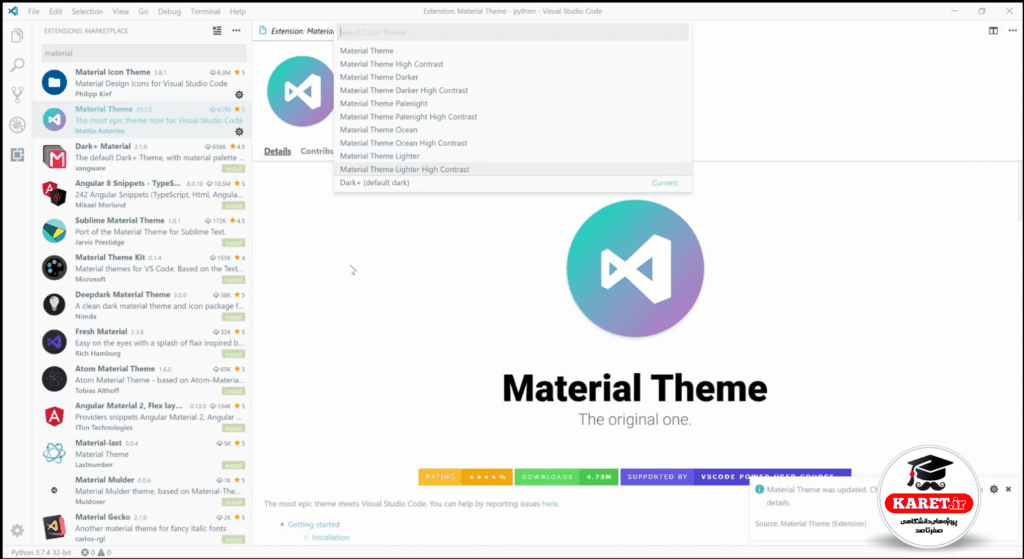Click errors and warnings status bar indicator
This screenshot has height=559, width=1024.
pyautogui.click(x=96, y=552)
